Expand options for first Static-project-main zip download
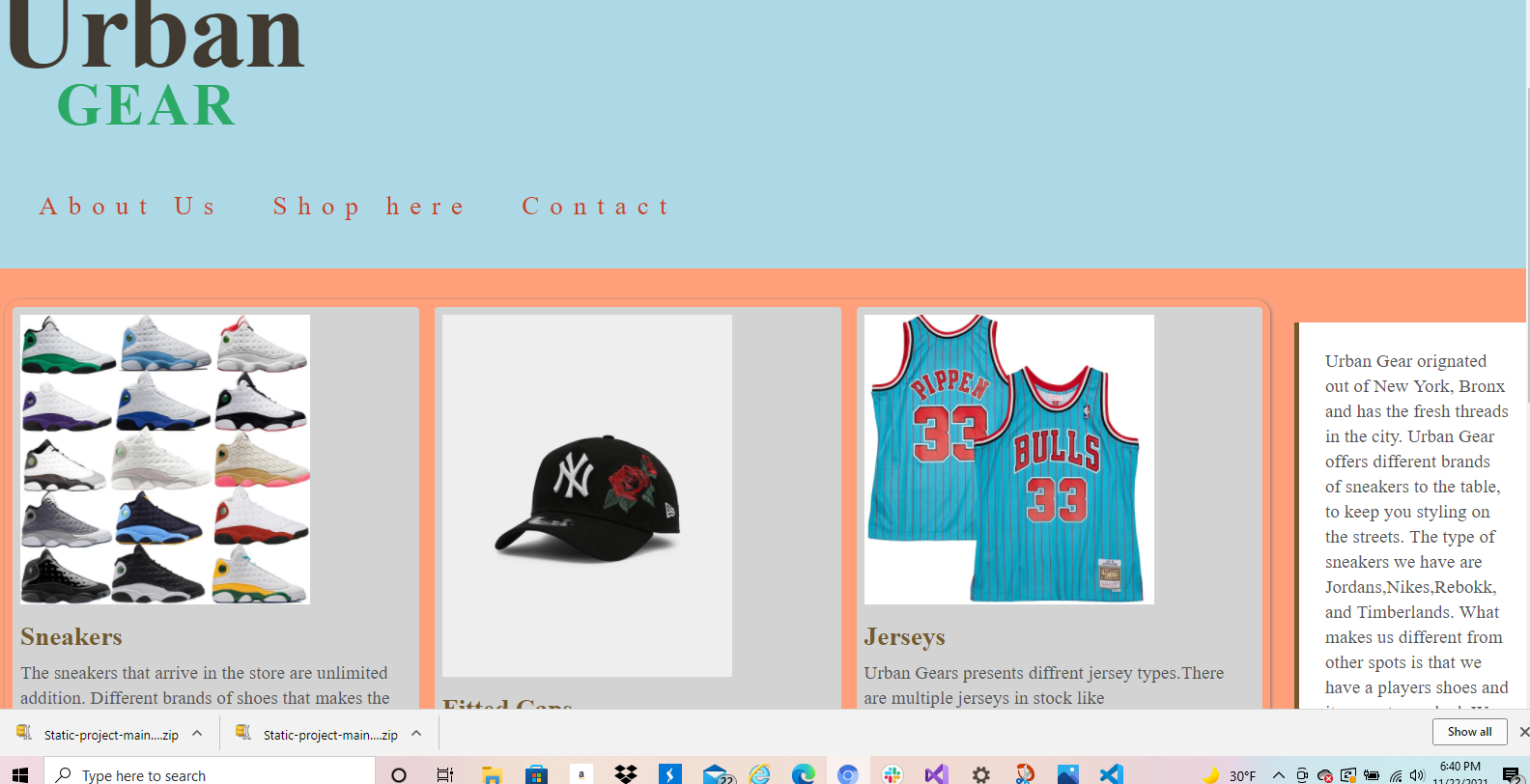Image resolution: width=1530 pixels, height=784 pixels. (197, 734)
